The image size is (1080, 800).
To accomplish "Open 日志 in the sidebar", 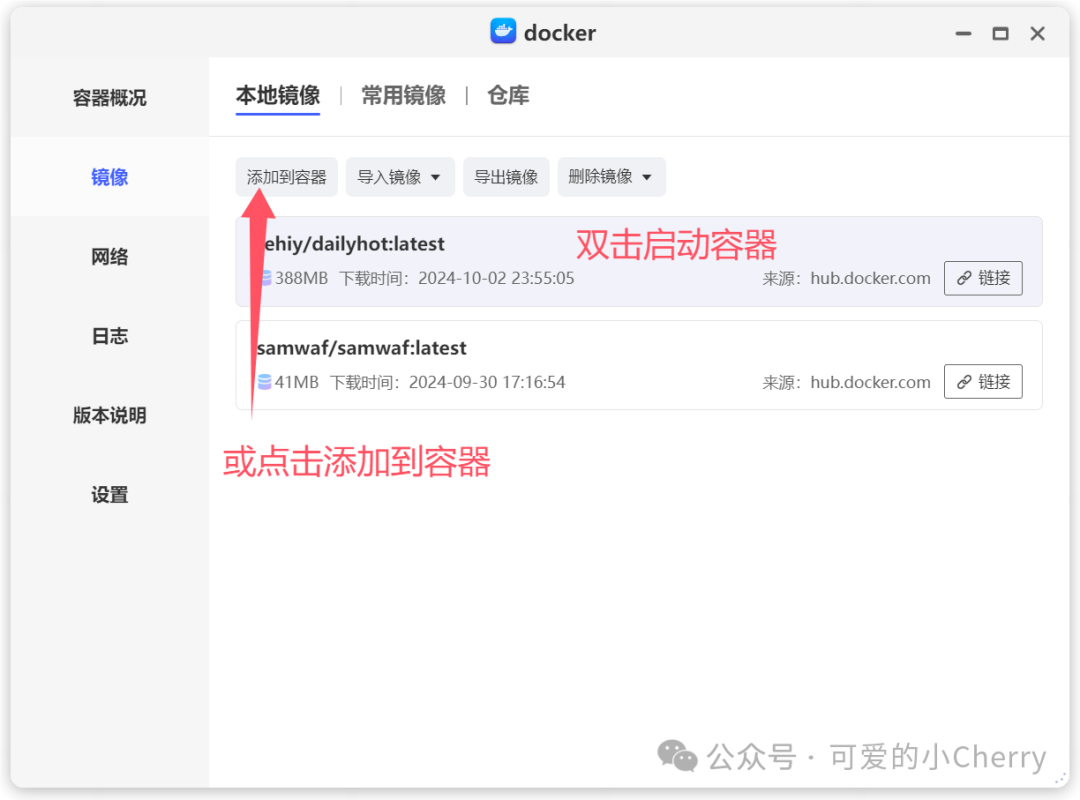I will point(110,336).
